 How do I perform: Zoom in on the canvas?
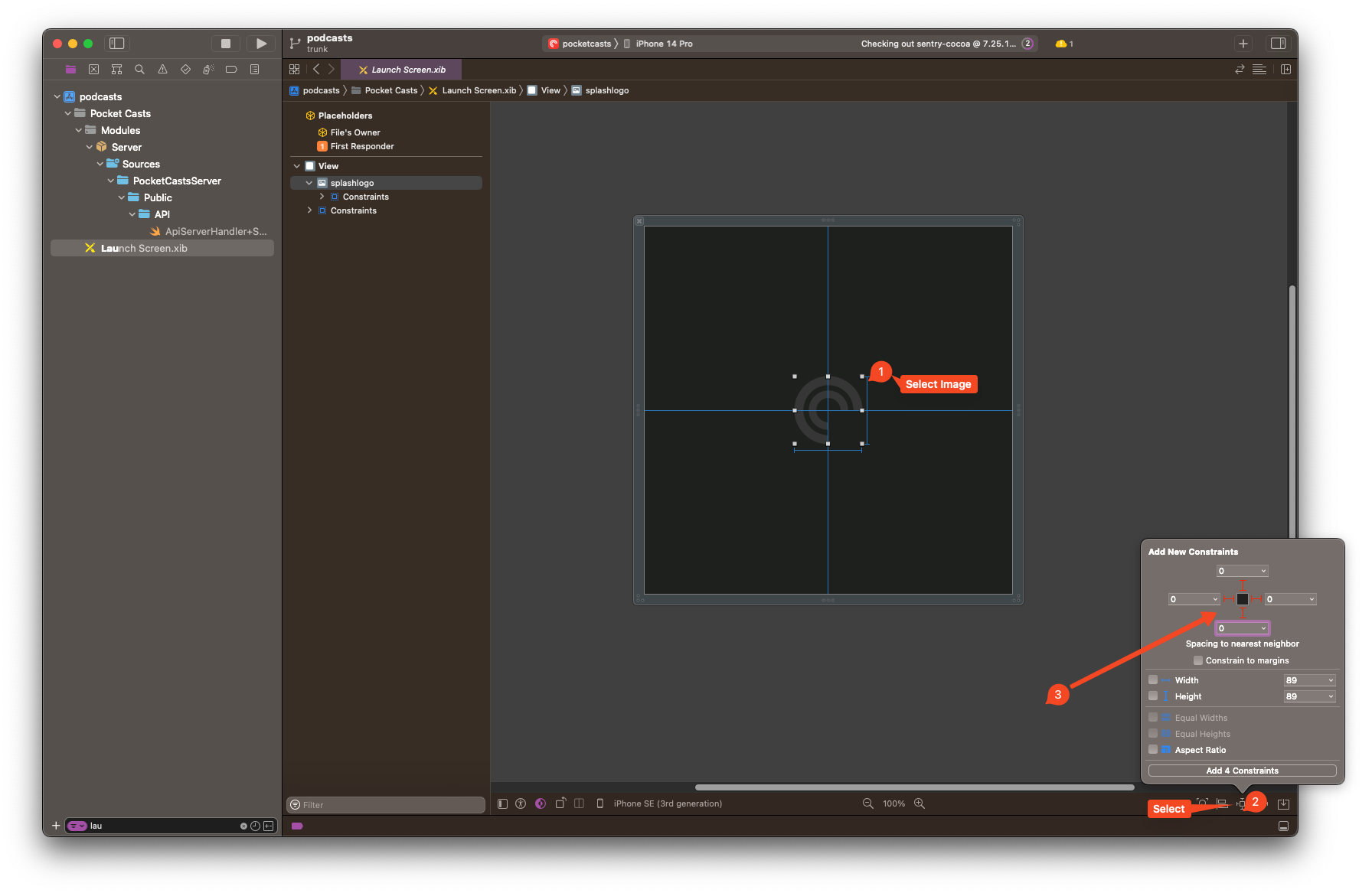coord(920,803)
